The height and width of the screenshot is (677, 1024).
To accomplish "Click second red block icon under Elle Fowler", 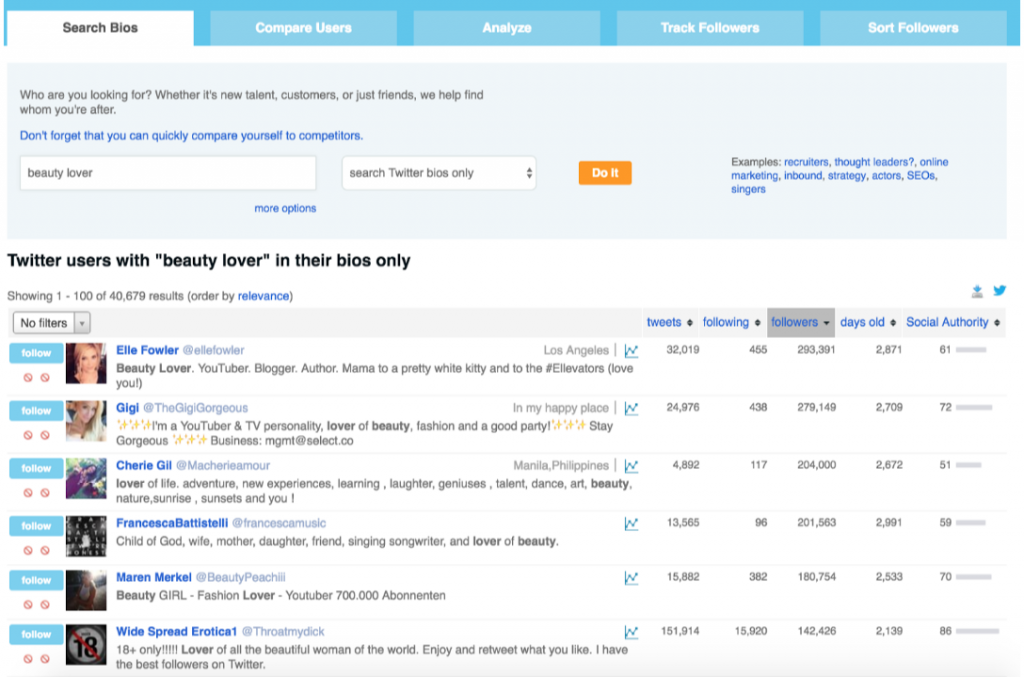I will tap(45, 377).
